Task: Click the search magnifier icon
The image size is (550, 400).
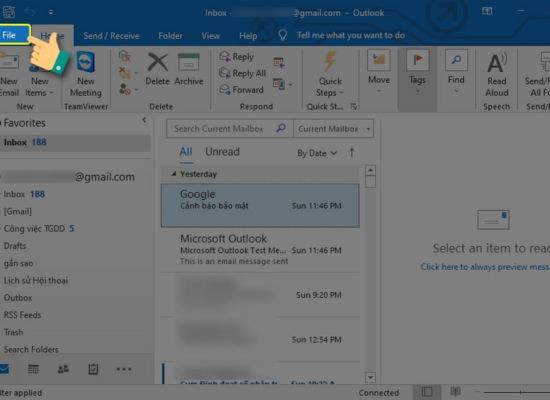Action: (280, 128)
